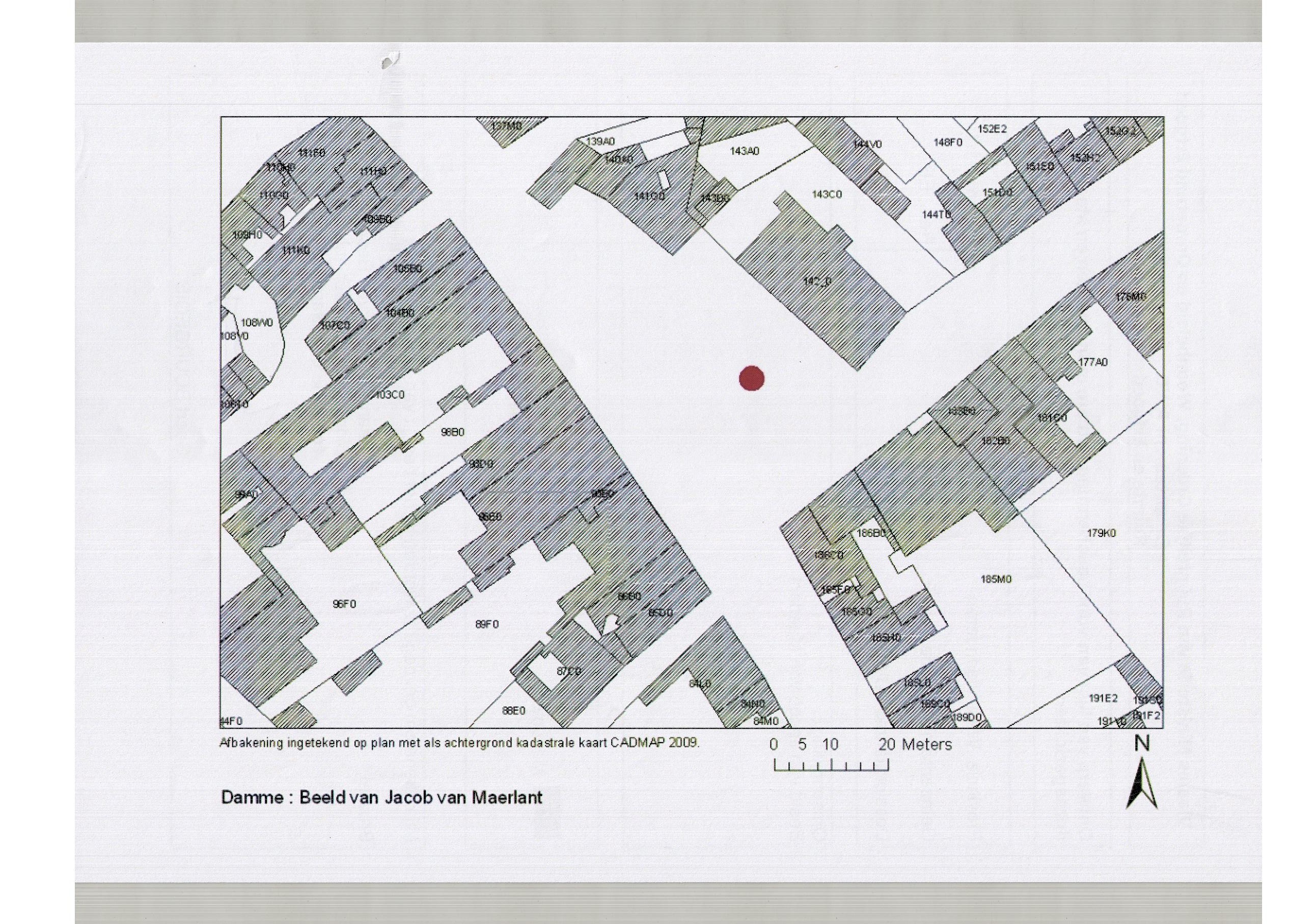This screenshot has height=924, width=1316.
Task: Select parcel label 148F0
Action: point(948,142)
